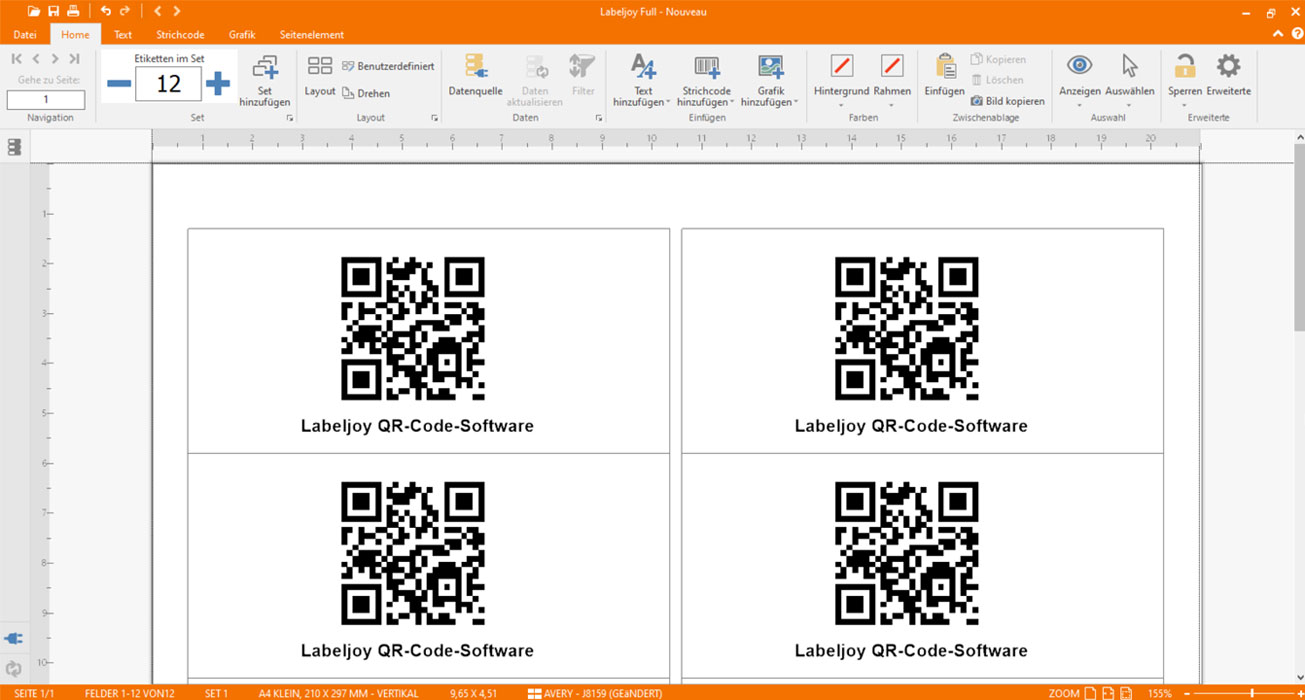Image resolution: width=1305 pixels, height=700 pixels.
Task: Click the 155% zoom value
Action: 1160,692
